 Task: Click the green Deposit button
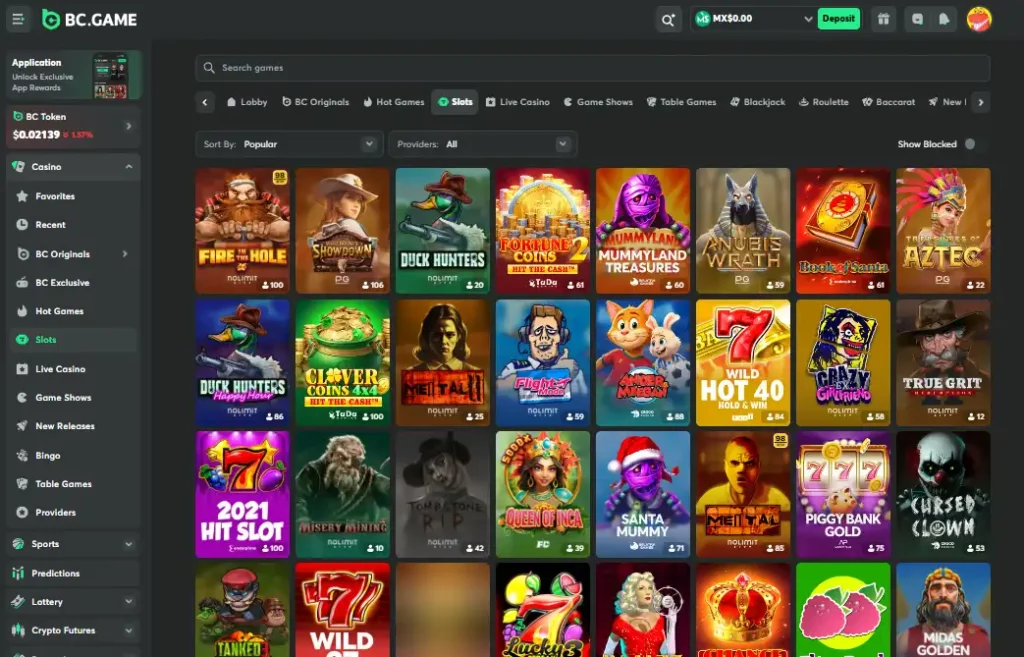point(839,19)
